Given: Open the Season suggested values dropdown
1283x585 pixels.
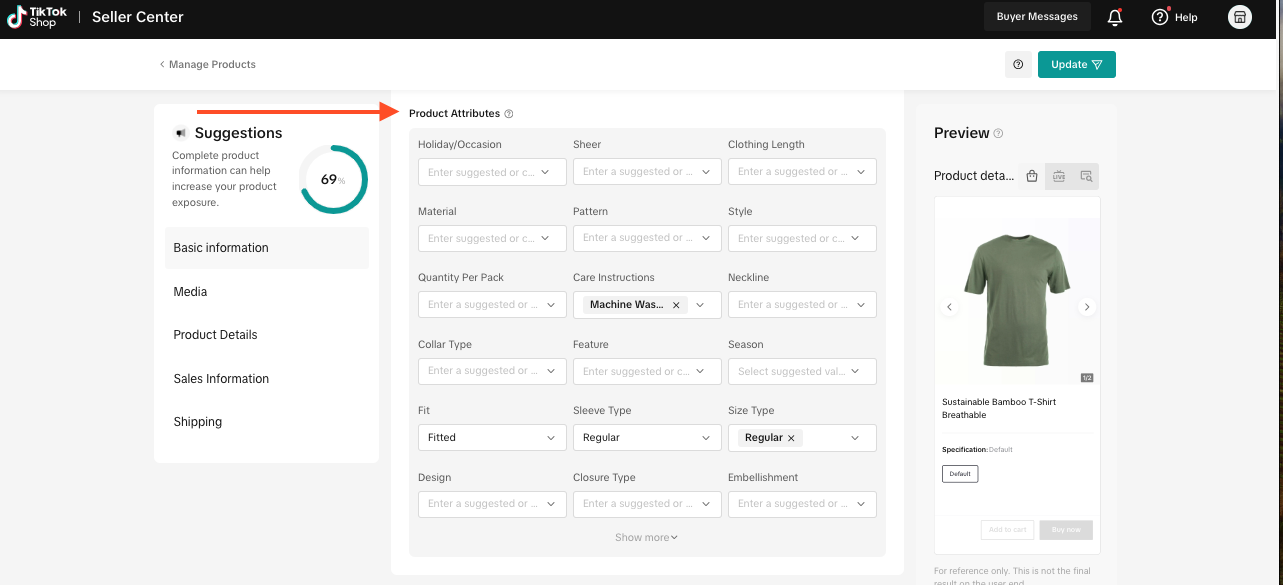Looking at the screenshot, I should coord(802,371).
